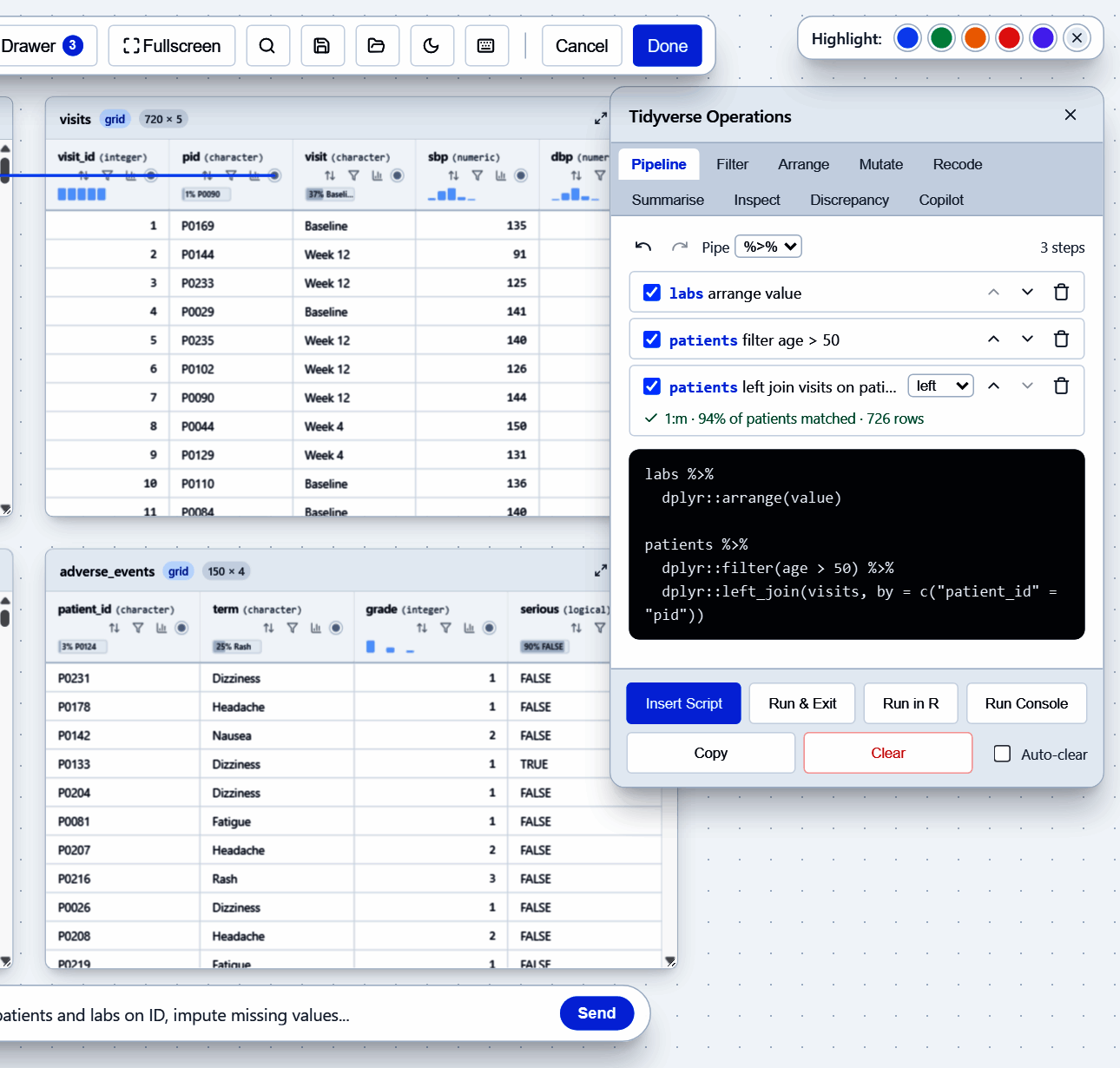Viewport: 1120px width, 1068px height.
Task: Toggle dark mode moon icon
Action: pos(432,46)
